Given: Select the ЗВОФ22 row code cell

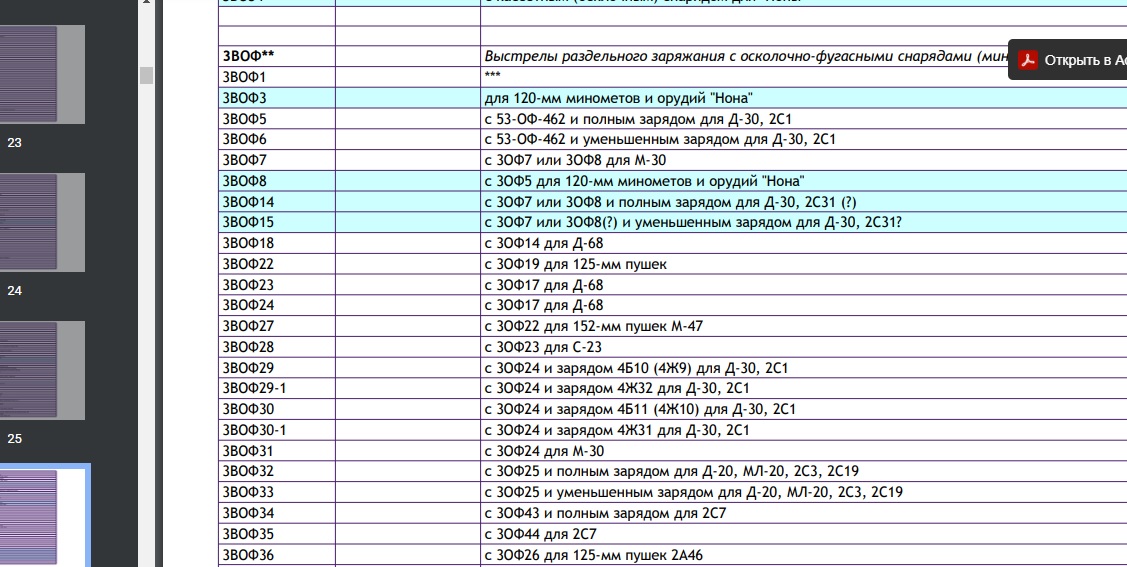Looking at the screenshot, I should pos(248,264).
